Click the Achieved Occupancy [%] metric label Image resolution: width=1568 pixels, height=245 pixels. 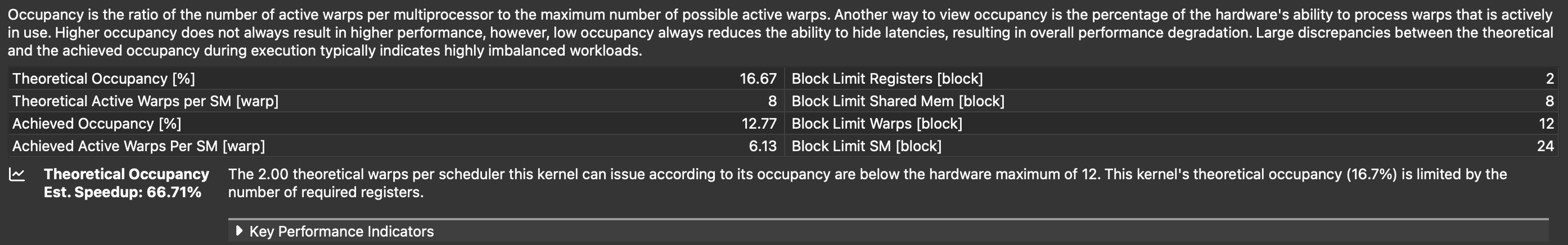click(x=97, y=124)
